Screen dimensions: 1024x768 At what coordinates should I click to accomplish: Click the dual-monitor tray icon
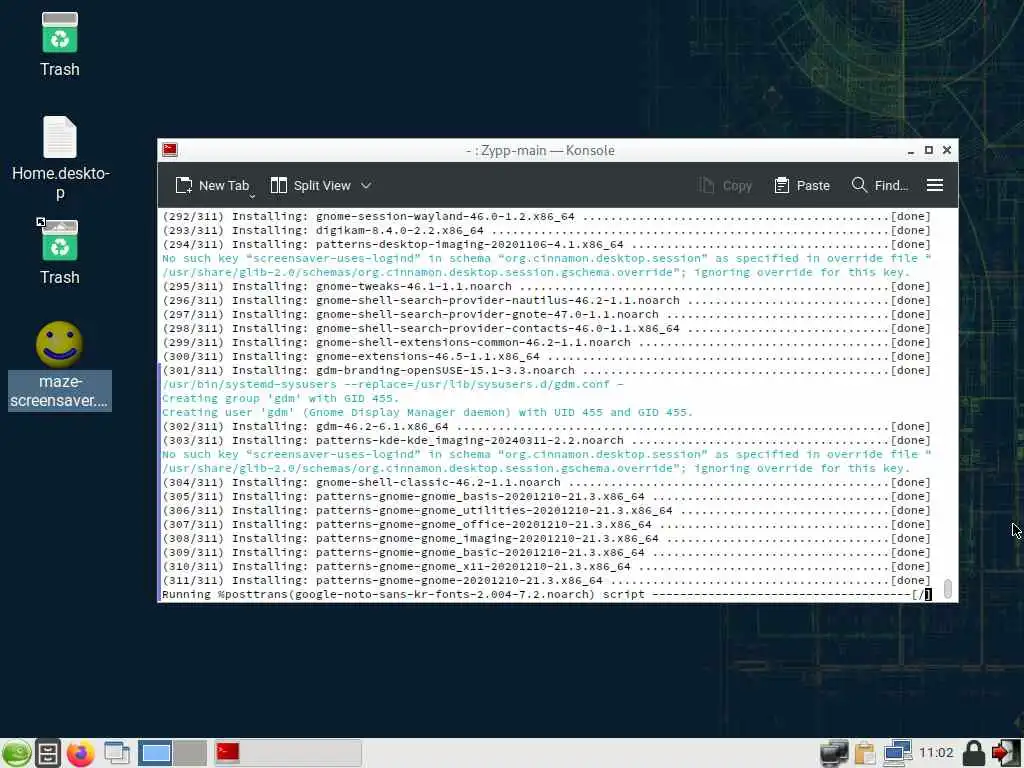click(x=834, y=754)
